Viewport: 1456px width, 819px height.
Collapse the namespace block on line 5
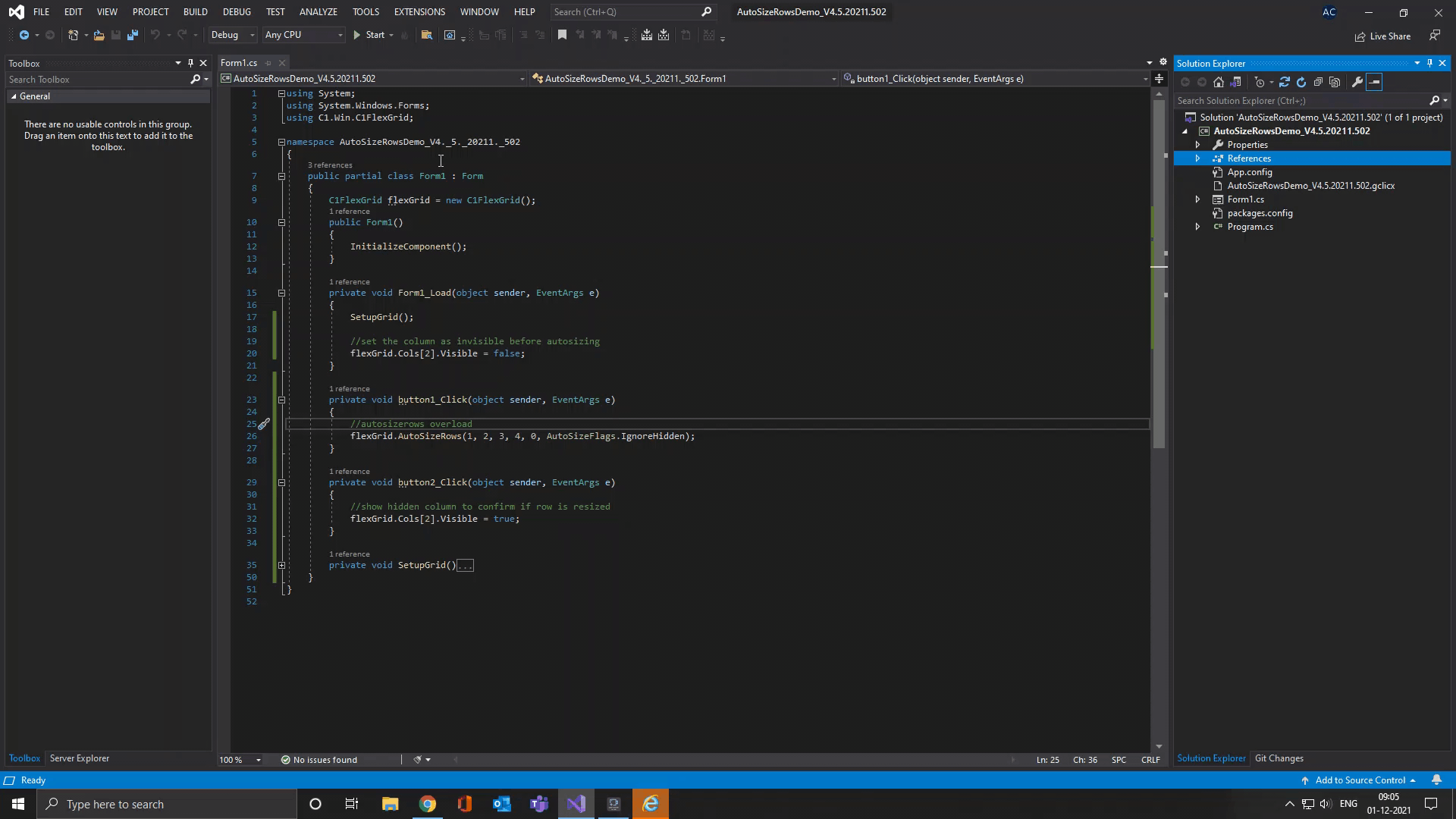coord(281,142)
